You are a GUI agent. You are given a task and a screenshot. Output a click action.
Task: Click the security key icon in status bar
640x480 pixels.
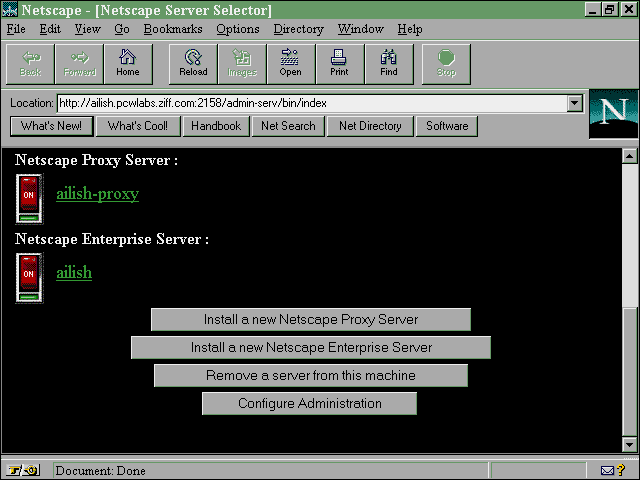point(23,470)
